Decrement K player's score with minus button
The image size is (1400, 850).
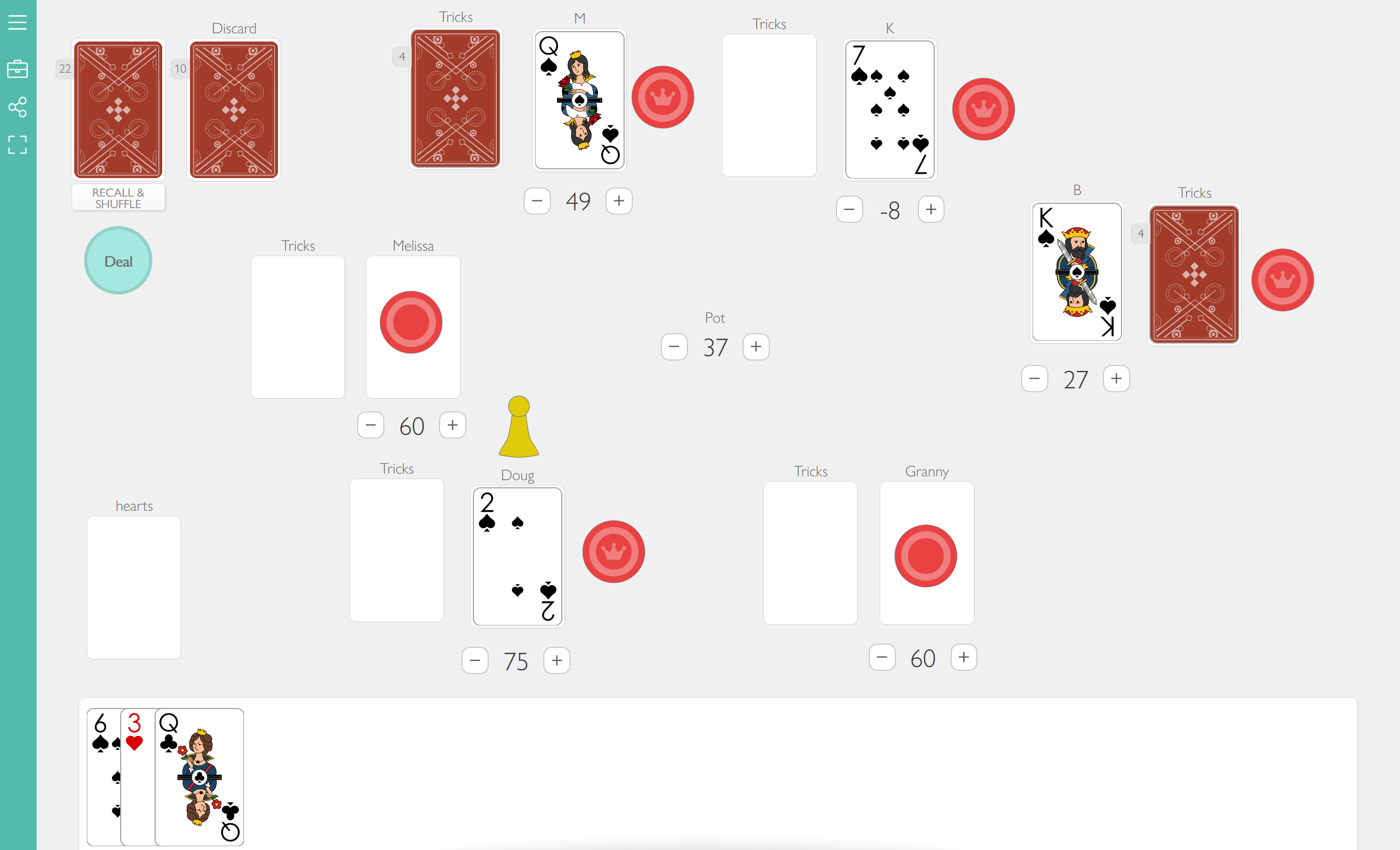pos(848,209)
